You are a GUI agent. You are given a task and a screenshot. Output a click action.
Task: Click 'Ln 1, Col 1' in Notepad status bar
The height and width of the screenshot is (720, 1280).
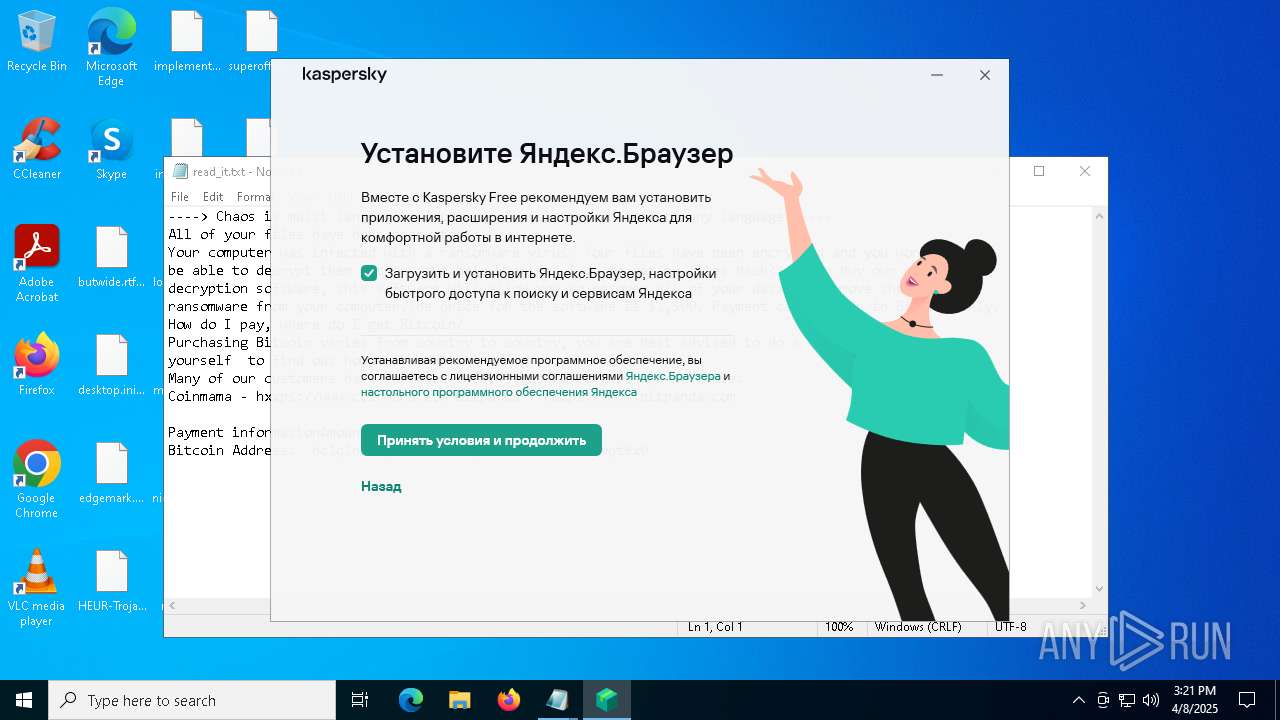(715, 627)
